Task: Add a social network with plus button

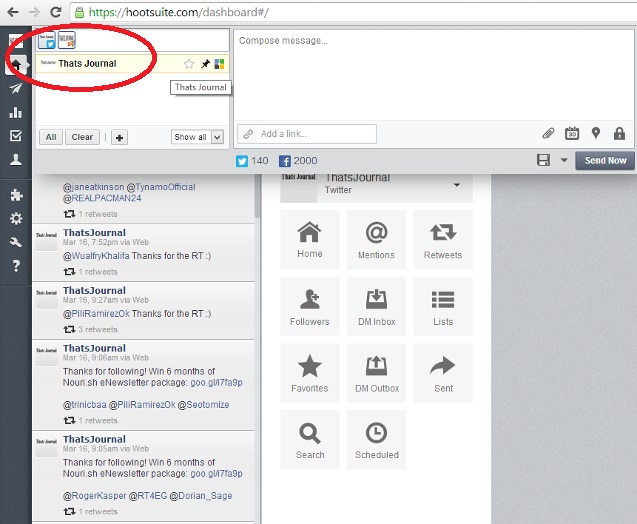Action: click(x=119, y=137)
